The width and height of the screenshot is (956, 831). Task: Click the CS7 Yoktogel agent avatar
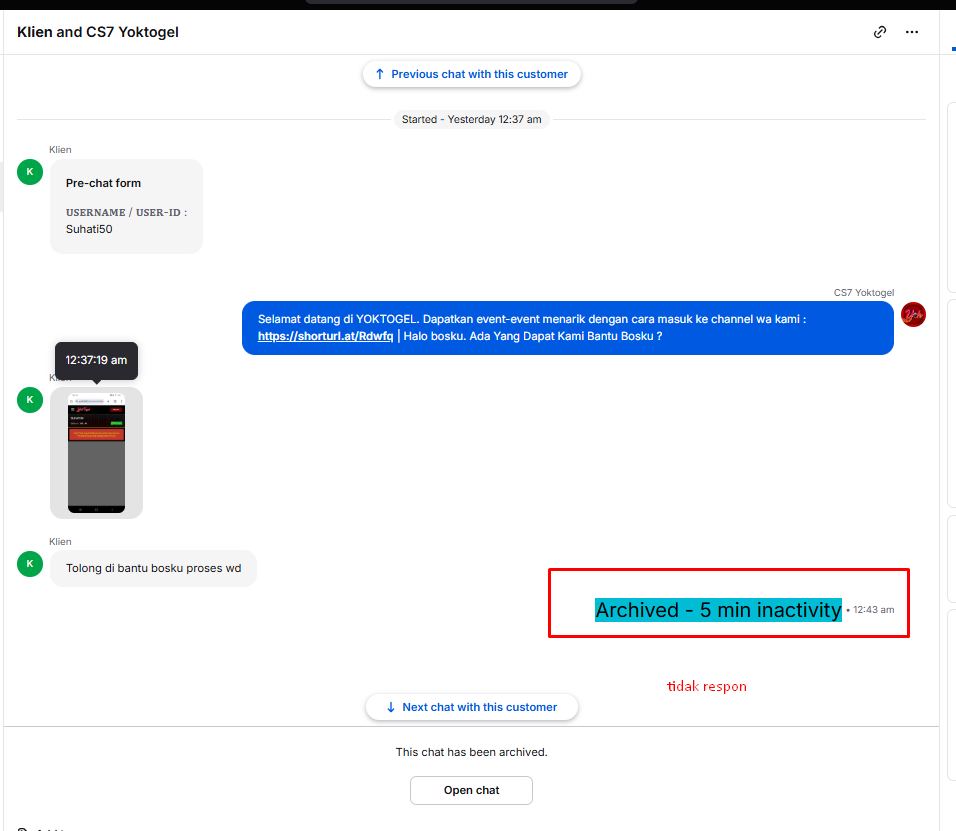pyautogui.click(x=913, y=315)
